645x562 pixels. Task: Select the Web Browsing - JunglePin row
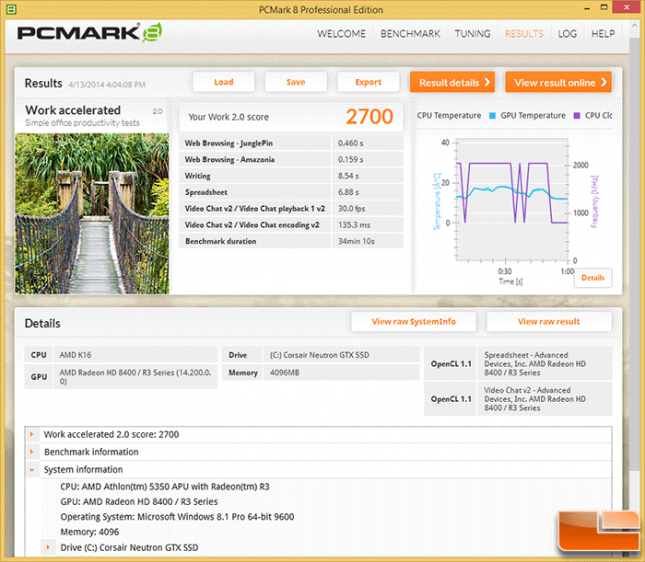(291, 143)
